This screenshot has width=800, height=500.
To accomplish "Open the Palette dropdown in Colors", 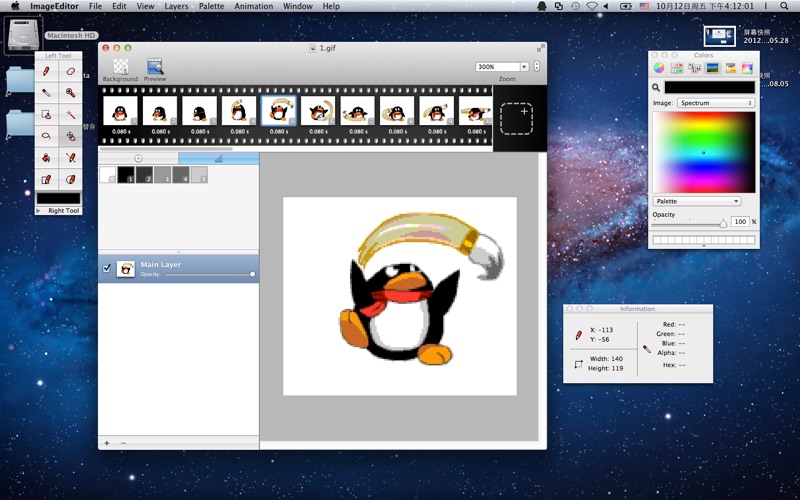I will click(x=697, y=201).
